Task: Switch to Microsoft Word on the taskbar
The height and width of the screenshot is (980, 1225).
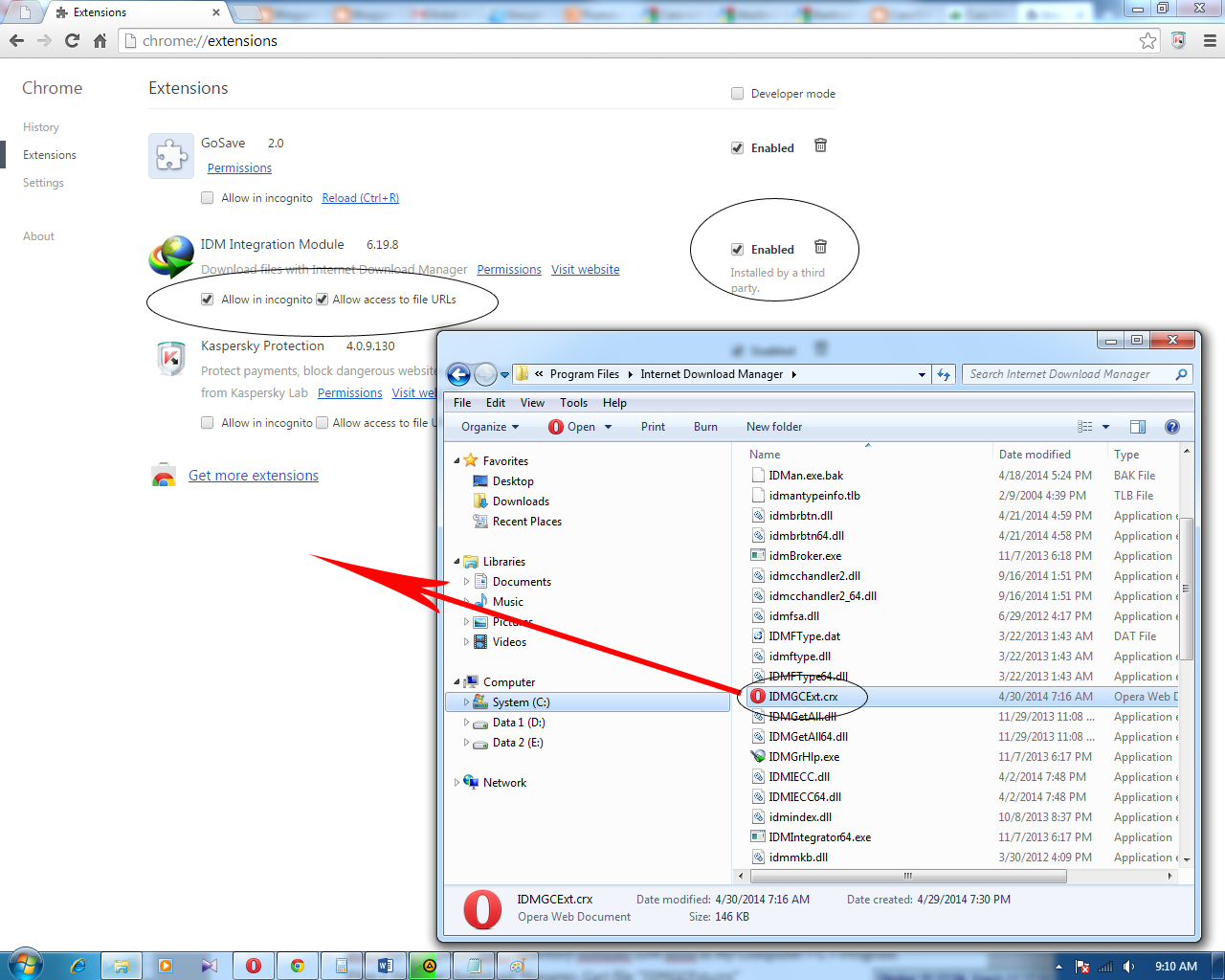Action: point(386,966)
